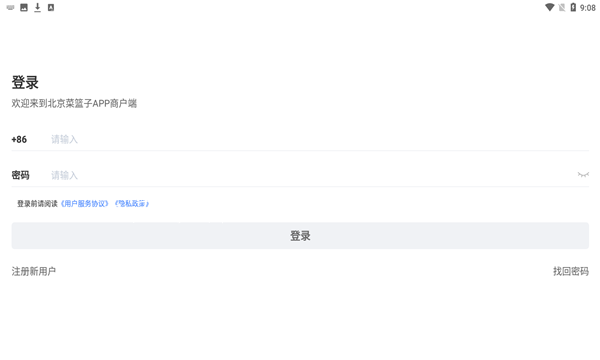Tap the 登录 login button
600x360 pixels.
coord(300,236)
